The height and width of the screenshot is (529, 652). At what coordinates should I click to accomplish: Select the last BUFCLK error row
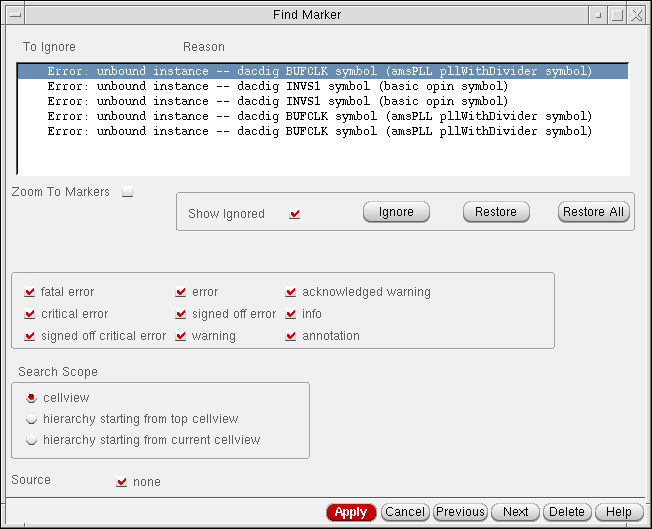coord(320,132)
